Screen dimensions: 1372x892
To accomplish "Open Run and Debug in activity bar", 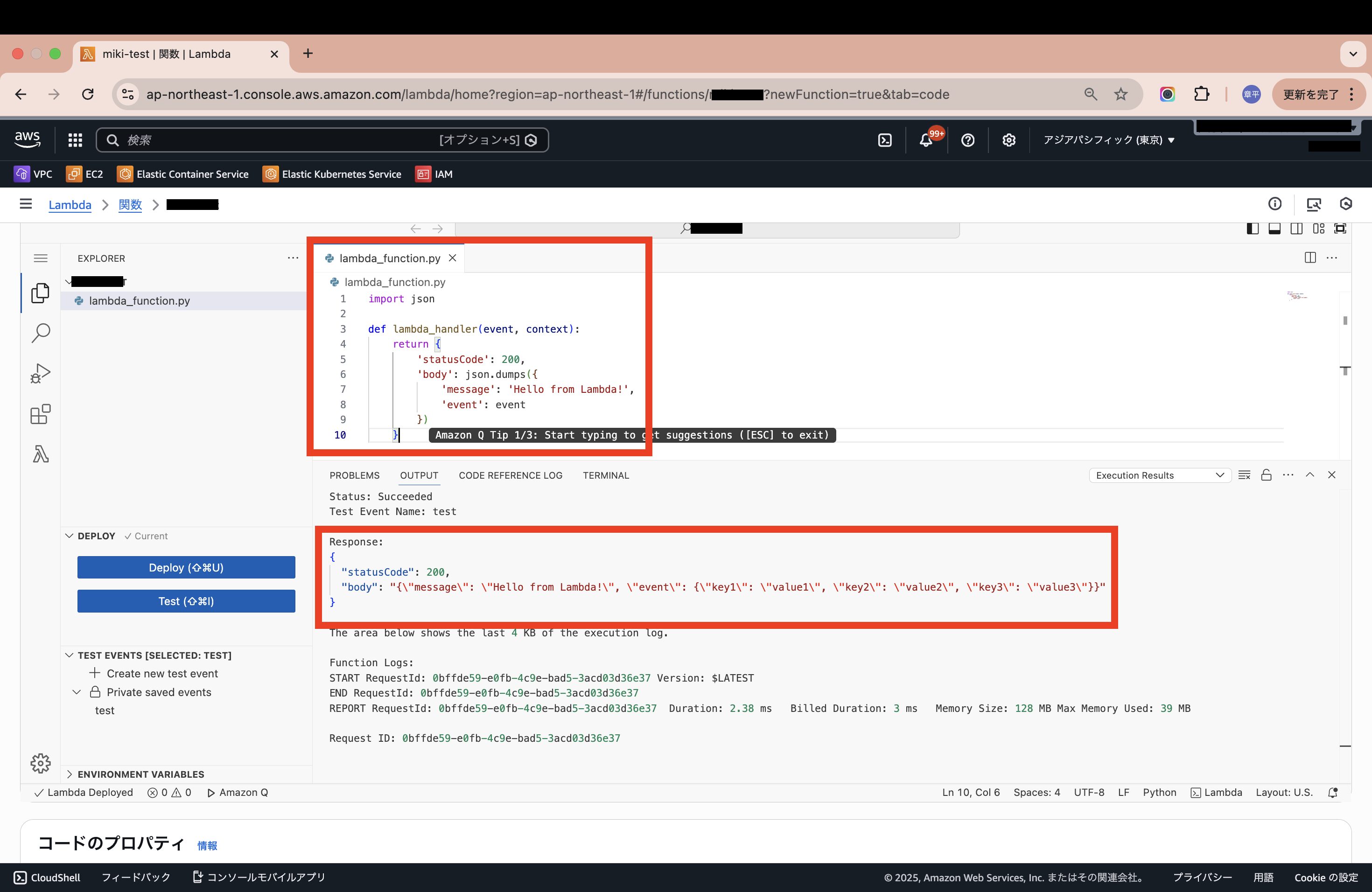I will (x=40, y=373).
